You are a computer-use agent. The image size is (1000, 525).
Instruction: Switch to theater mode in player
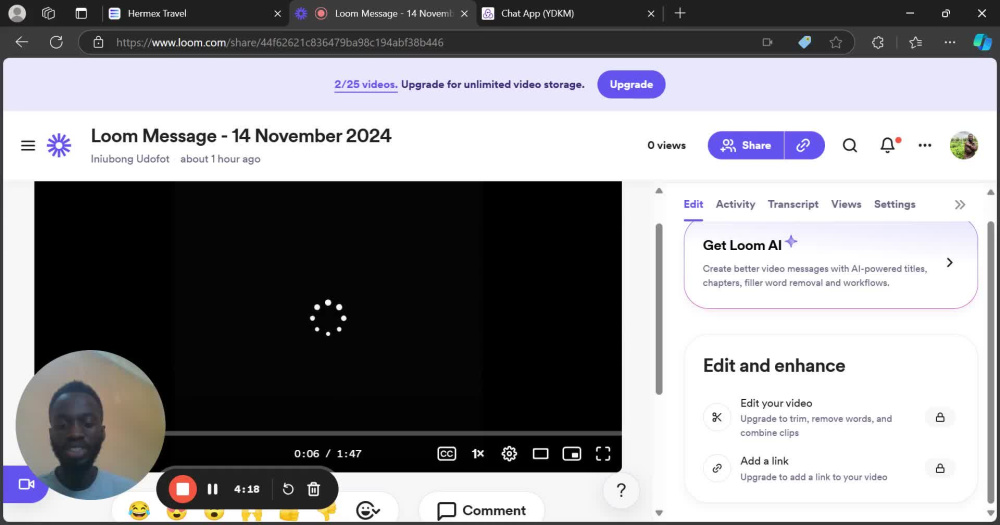[x=540, y=454]
